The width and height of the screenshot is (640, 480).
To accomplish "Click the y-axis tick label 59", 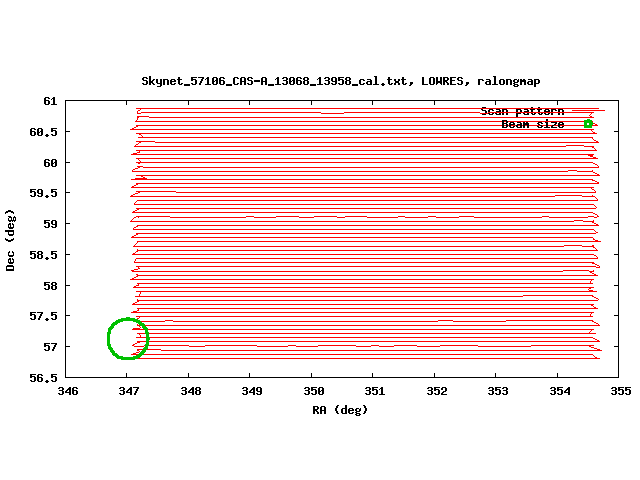I will pos(50,224).
